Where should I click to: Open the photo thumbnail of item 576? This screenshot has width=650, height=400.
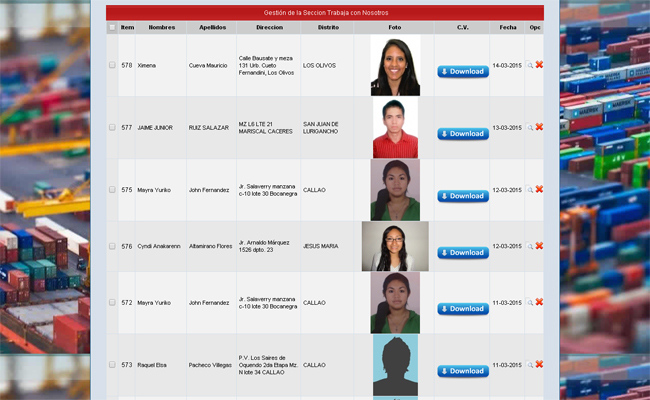(x=395, y=246)
